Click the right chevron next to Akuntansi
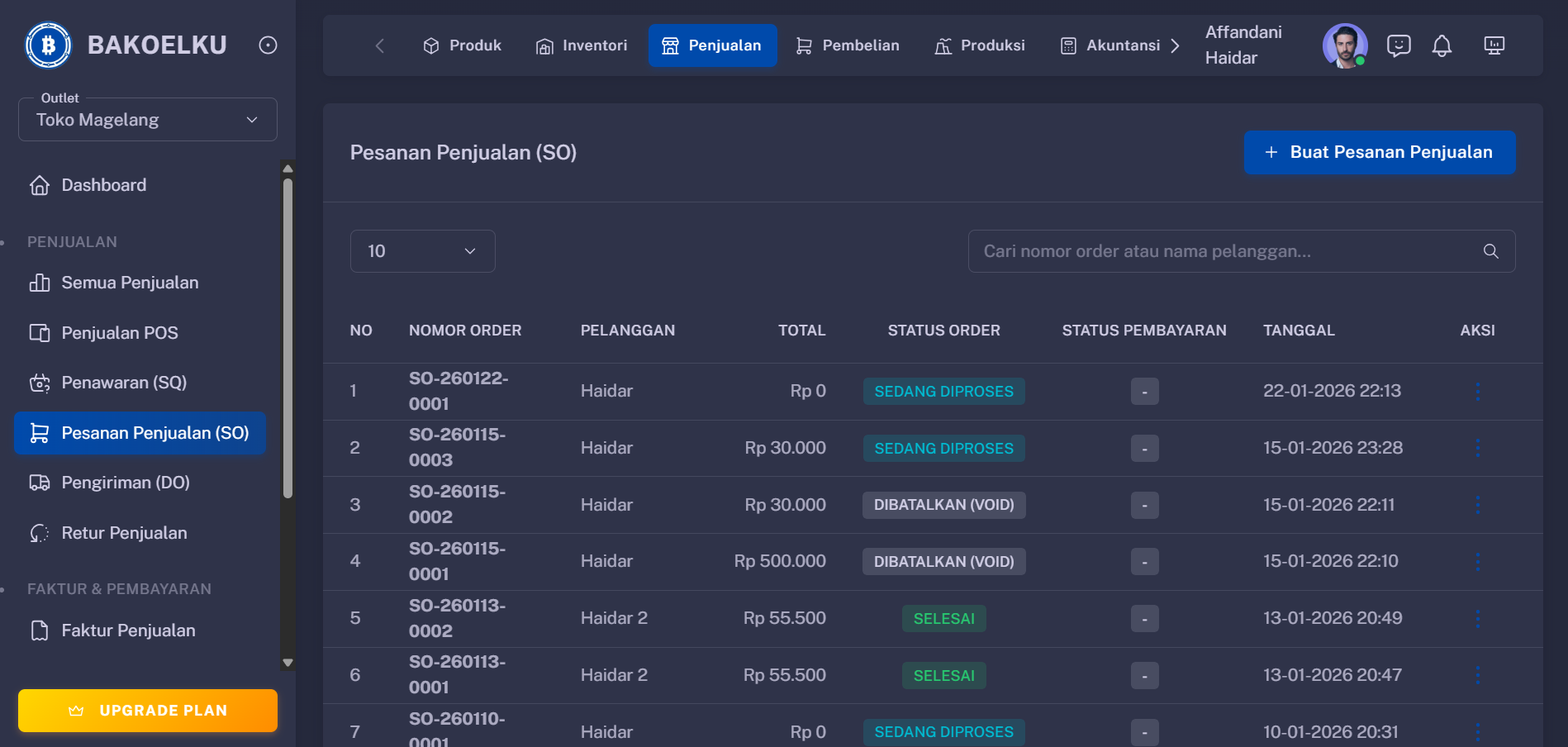Viewport: 1568px width, 747px height. point(1176,45)
